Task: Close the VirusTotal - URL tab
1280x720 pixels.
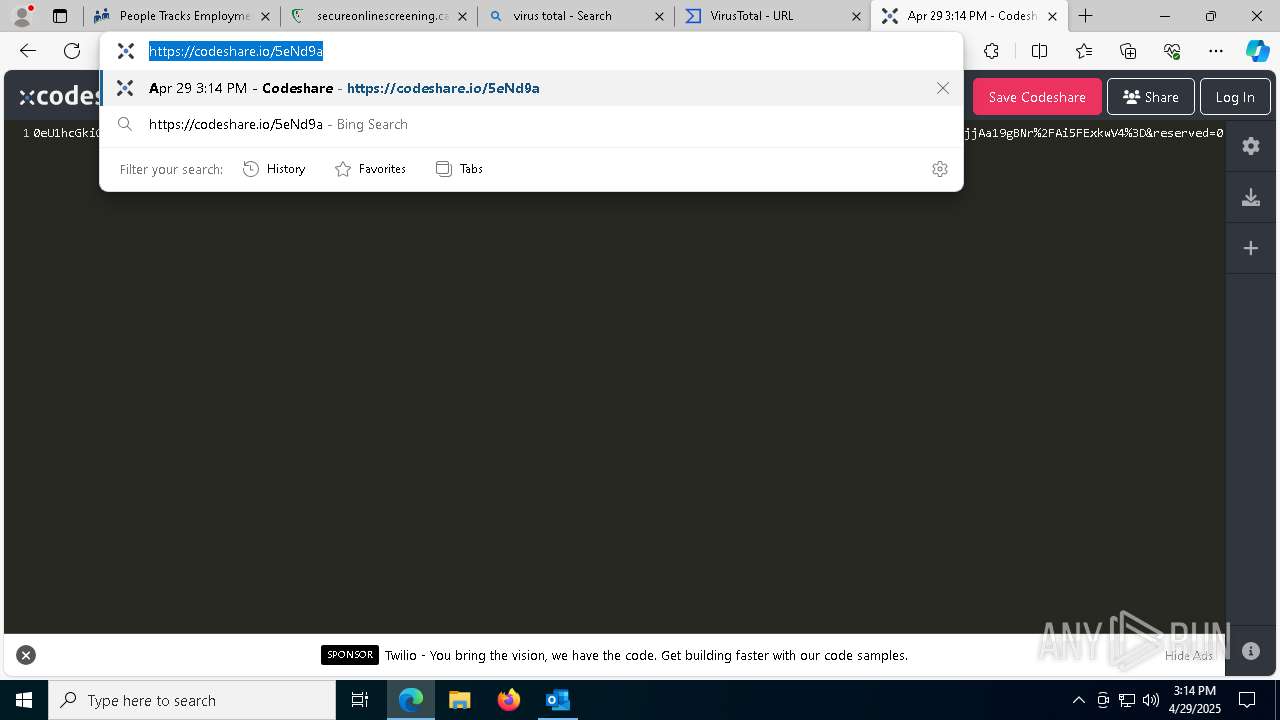Action: pyautogui.click(x=857, y=16)
